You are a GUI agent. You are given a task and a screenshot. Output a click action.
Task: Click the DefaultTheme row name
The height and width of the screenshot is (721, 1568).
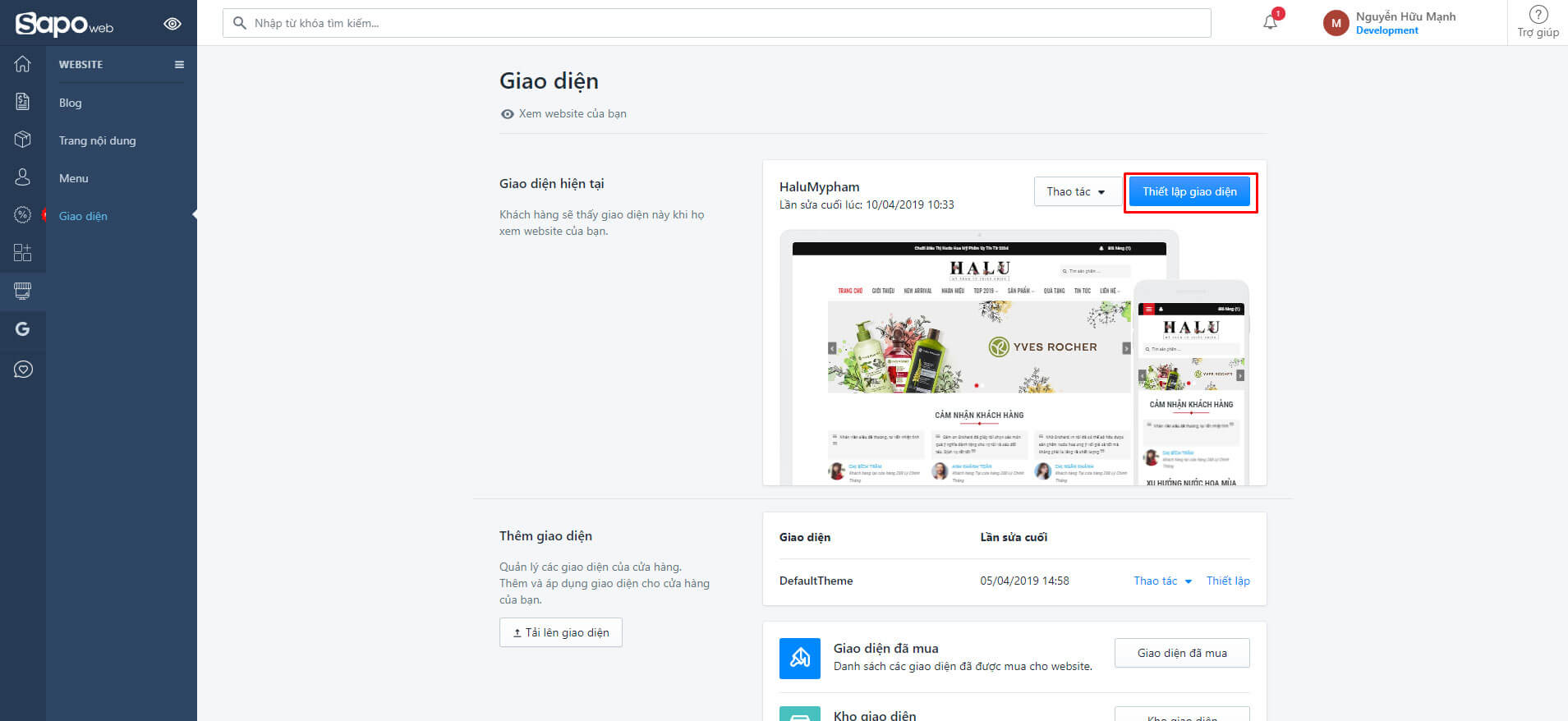click(816, 581)
